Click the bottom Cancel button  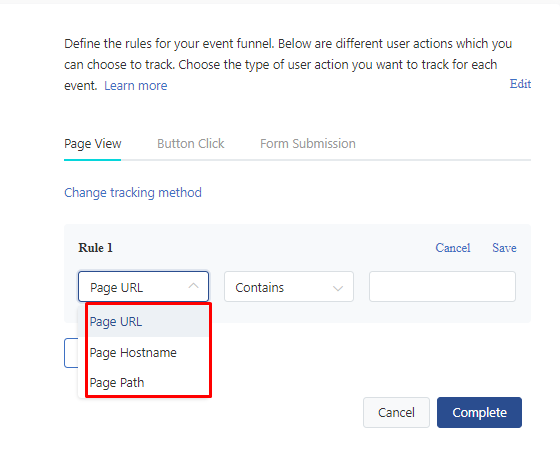point(396,413)
